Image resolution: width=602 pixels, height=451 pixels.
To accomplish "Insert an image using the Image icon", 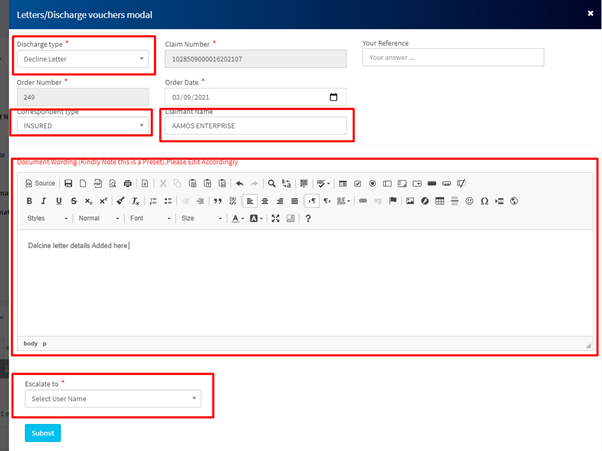I will [x=410, y=201].
